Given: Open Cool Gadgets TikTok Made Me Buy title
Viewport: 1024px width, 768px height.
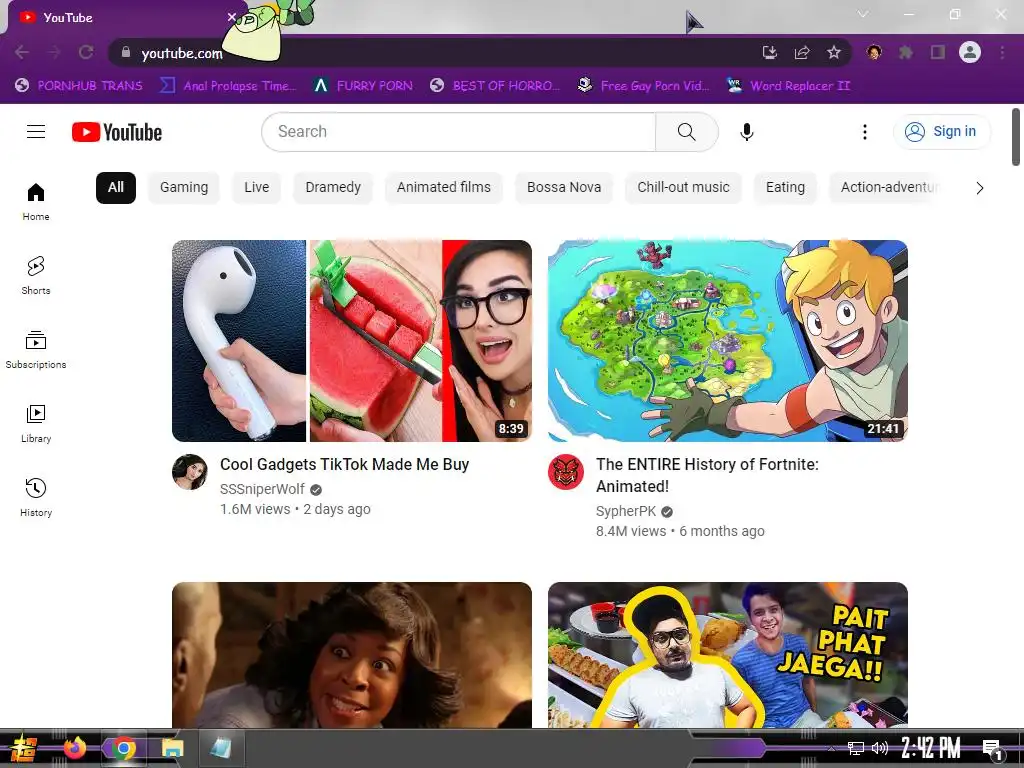Looking at the screenshot, I should coord(344,464).
